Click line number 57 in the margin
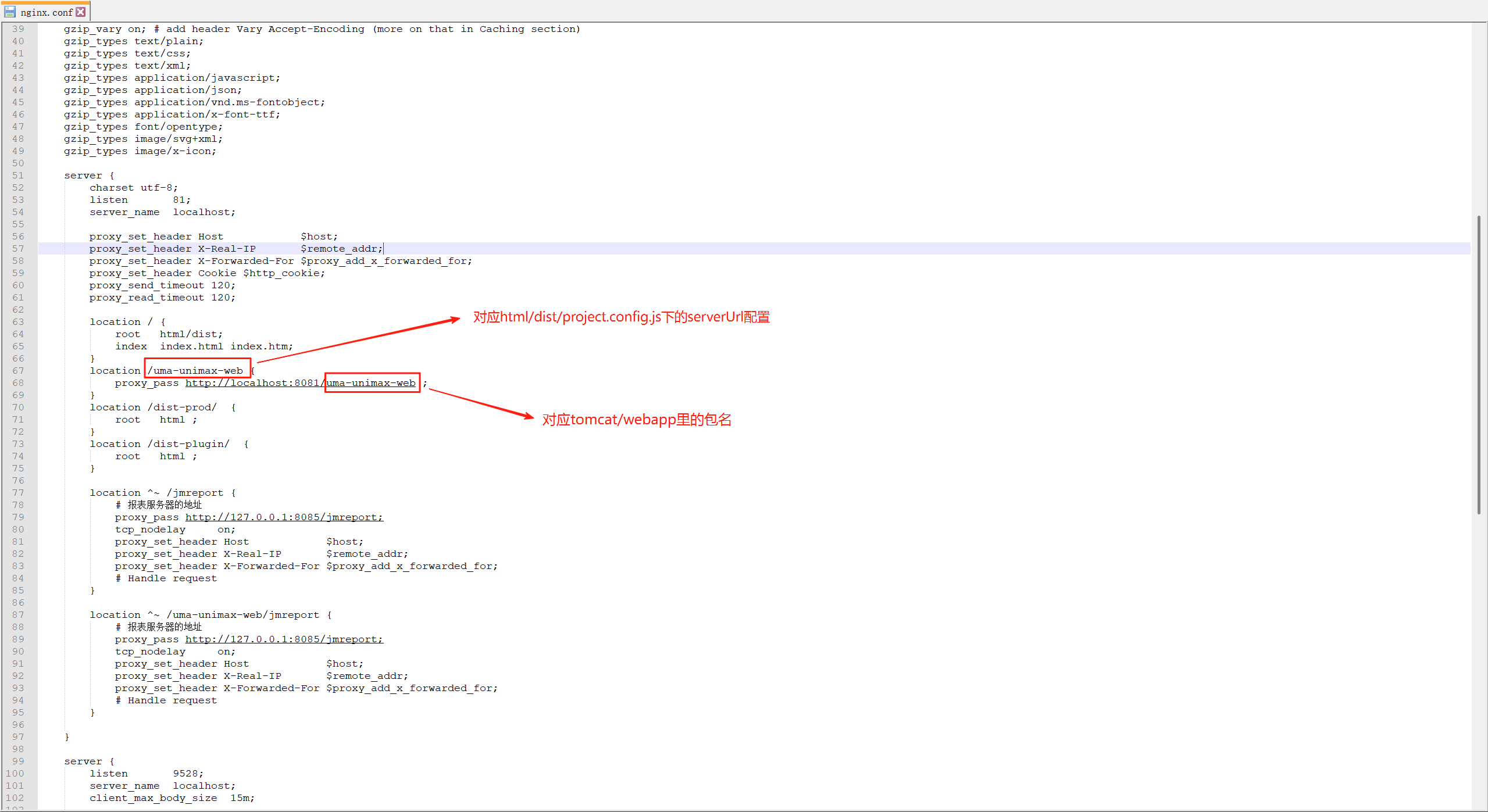The image size is (1488, 812). [18, 249]
